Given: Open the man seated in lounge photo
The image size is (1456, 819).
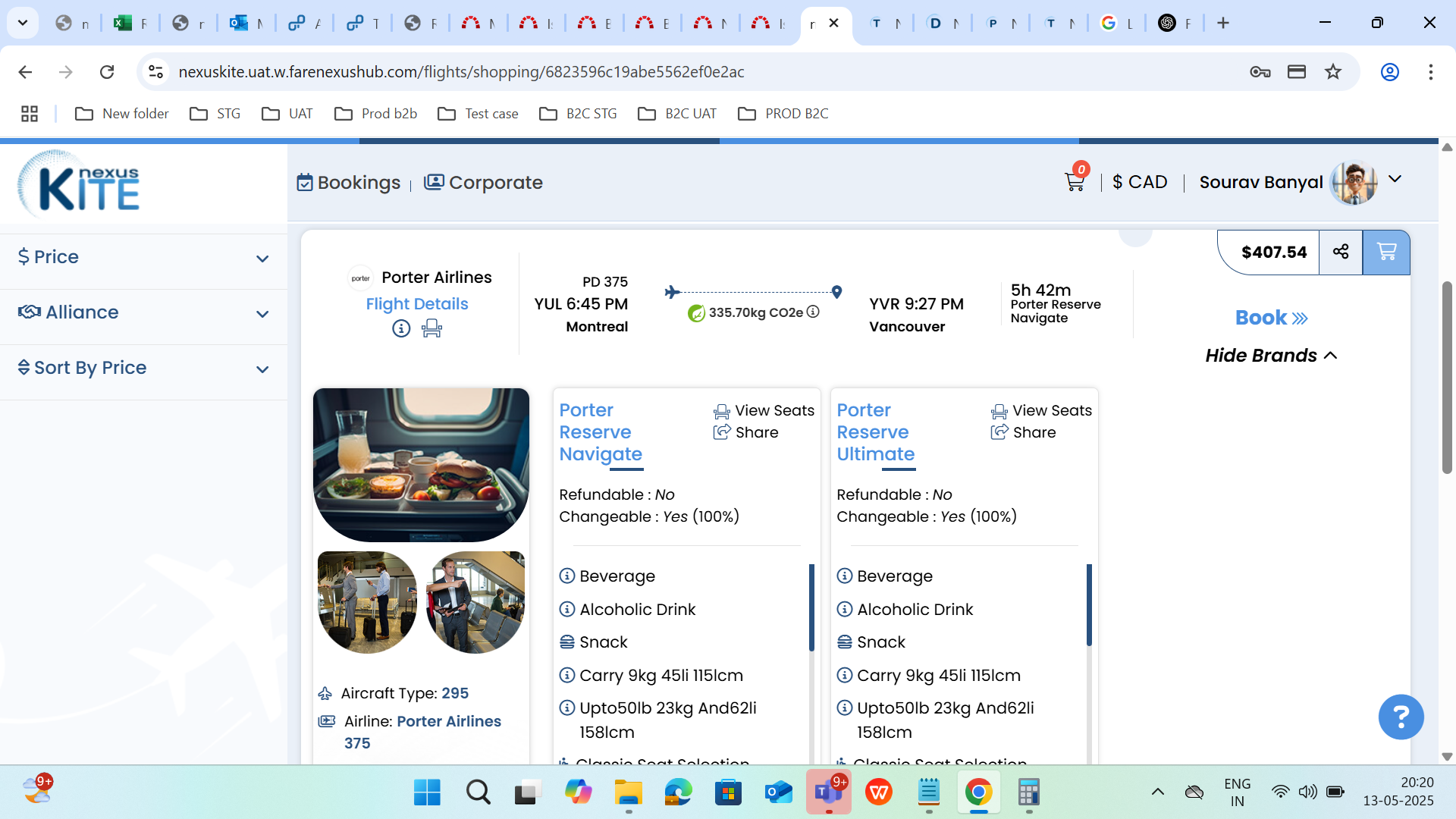Looking at the screenshot, I should point(475,602).
